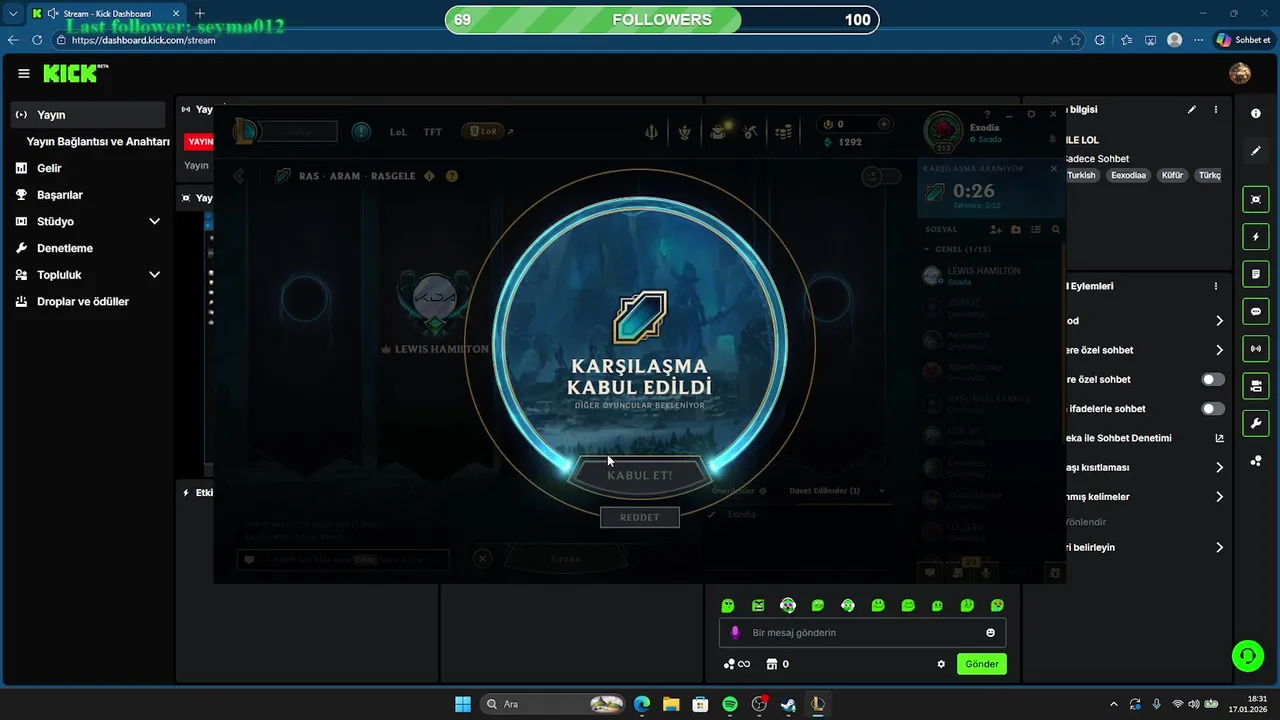Click the green Gönder send button
The height and width of the screenshot is (720, 1280).
click(982, 664)
